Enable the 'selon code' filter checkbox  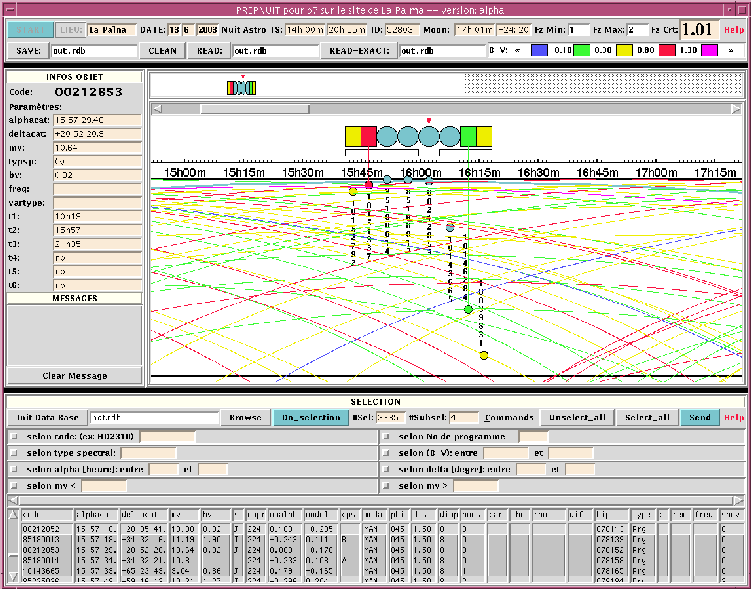pyautogui.click(x=14, y=437)
